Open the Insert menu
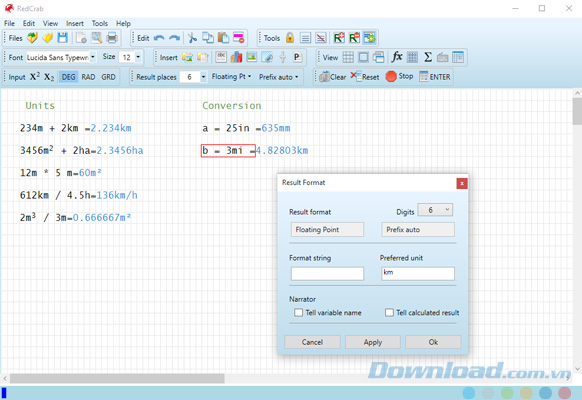582x400 pixels. [x=75, y=23]
